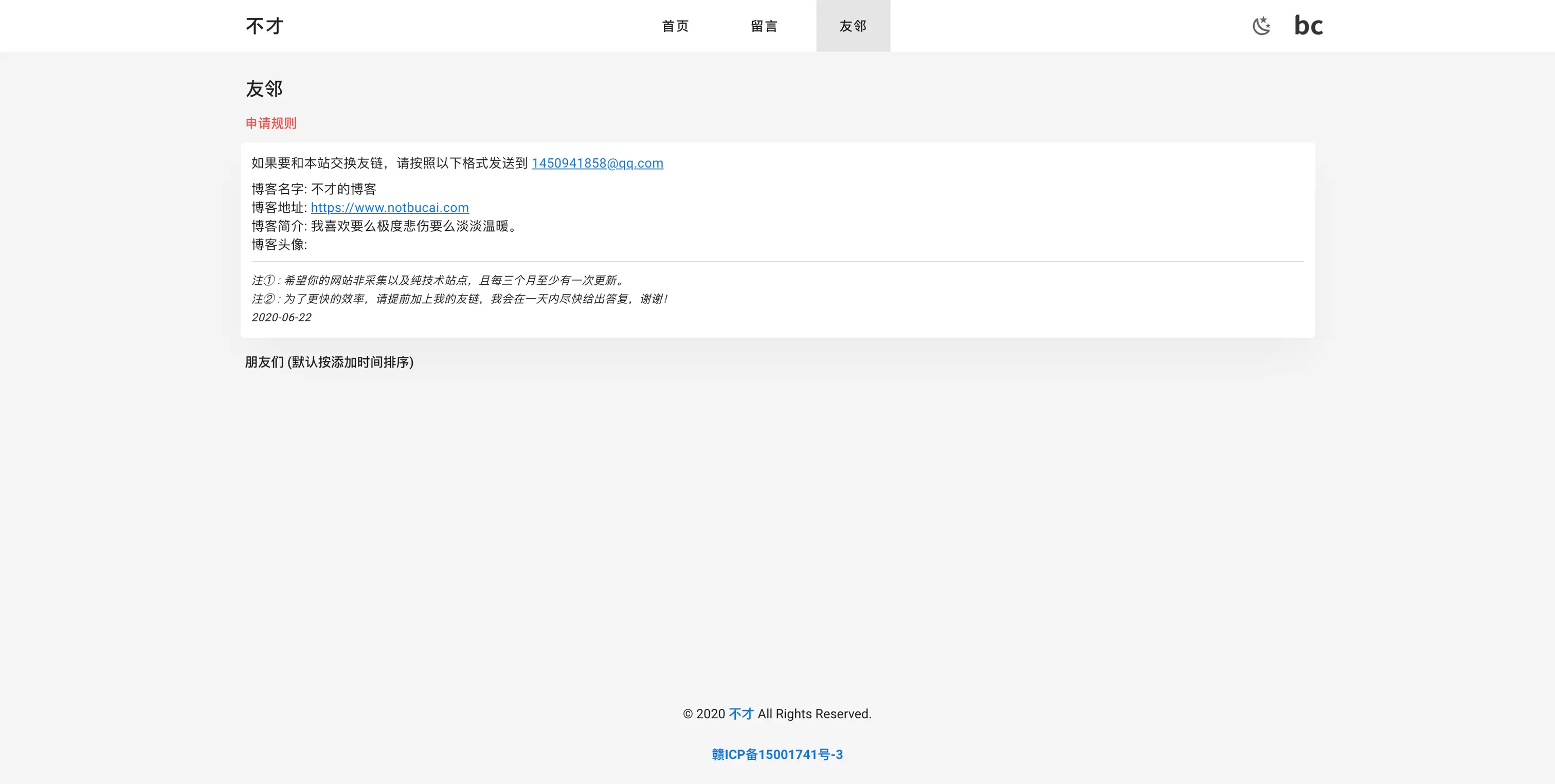
Task: Click the 2020-06-22 date text
Action: click(x=281, y=318)
